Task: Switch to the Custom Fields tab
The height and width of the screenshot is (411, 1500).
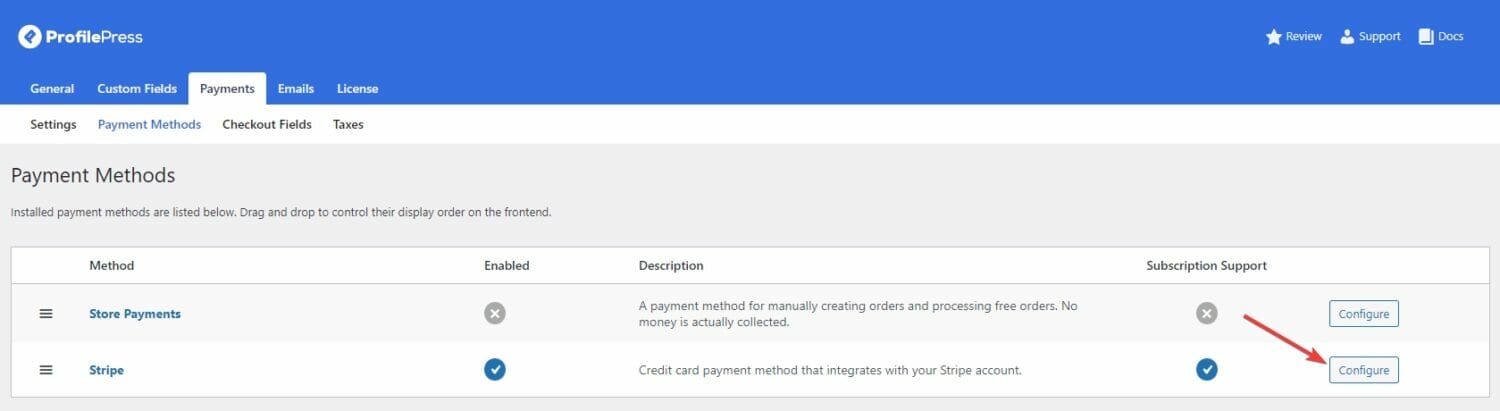Action: tap(137, 89)
